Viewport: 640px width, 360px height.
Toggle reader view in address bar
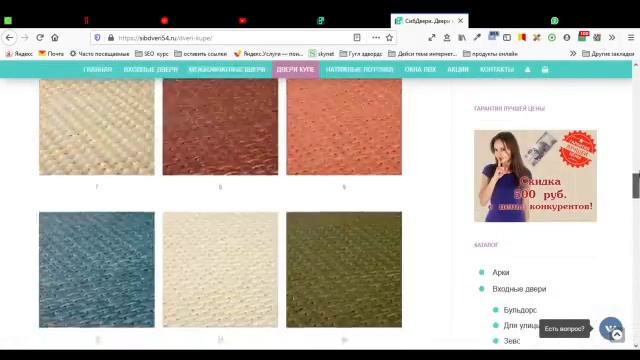pos(357,38)
